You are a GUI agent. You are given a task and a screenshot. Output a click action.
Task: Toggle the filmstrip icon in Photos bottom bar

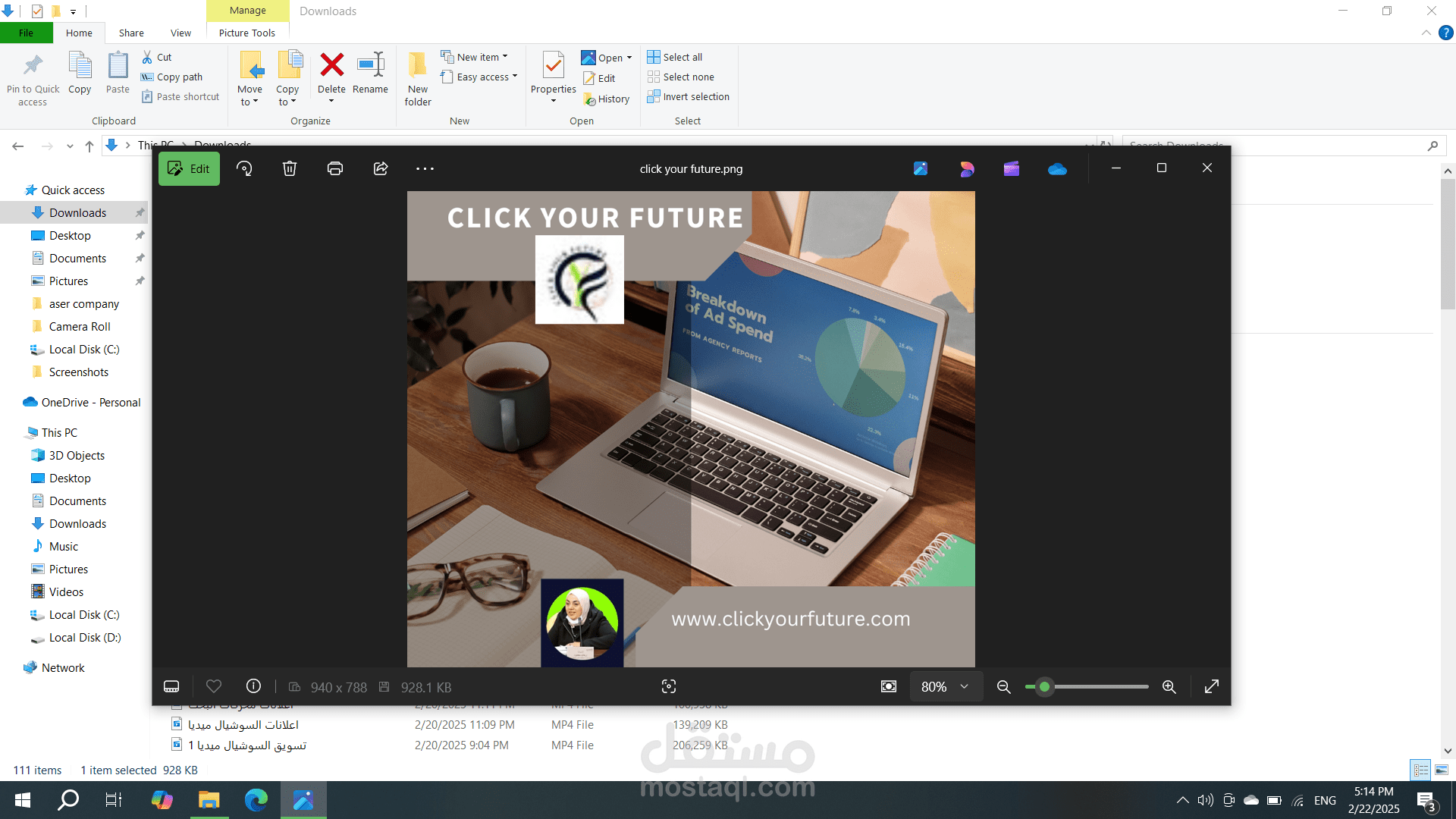171,686
